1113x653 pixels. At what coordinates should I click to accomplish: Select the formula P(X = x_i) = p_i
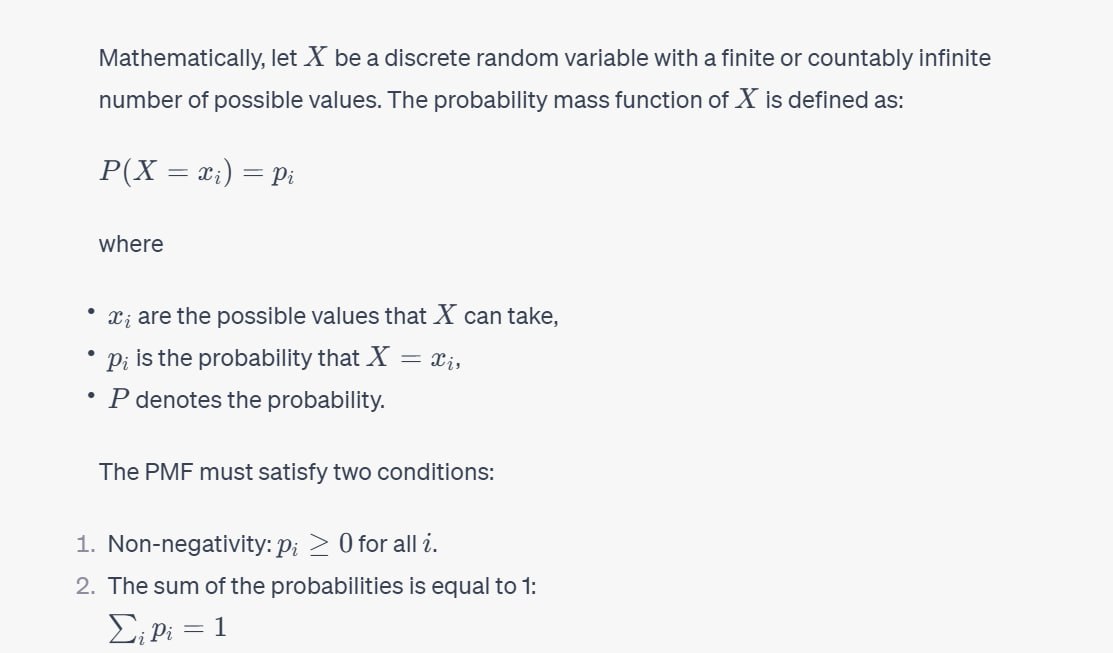[196, 171]
